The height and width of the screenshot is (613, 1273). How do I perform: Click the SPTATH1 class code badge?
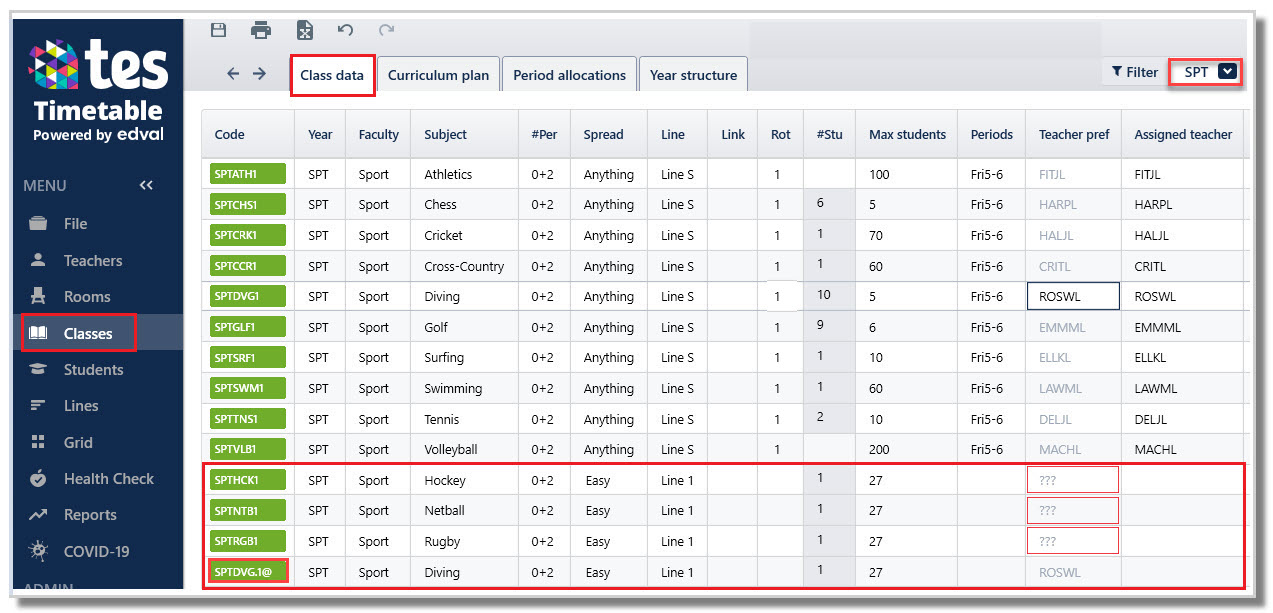click(248, 174)
